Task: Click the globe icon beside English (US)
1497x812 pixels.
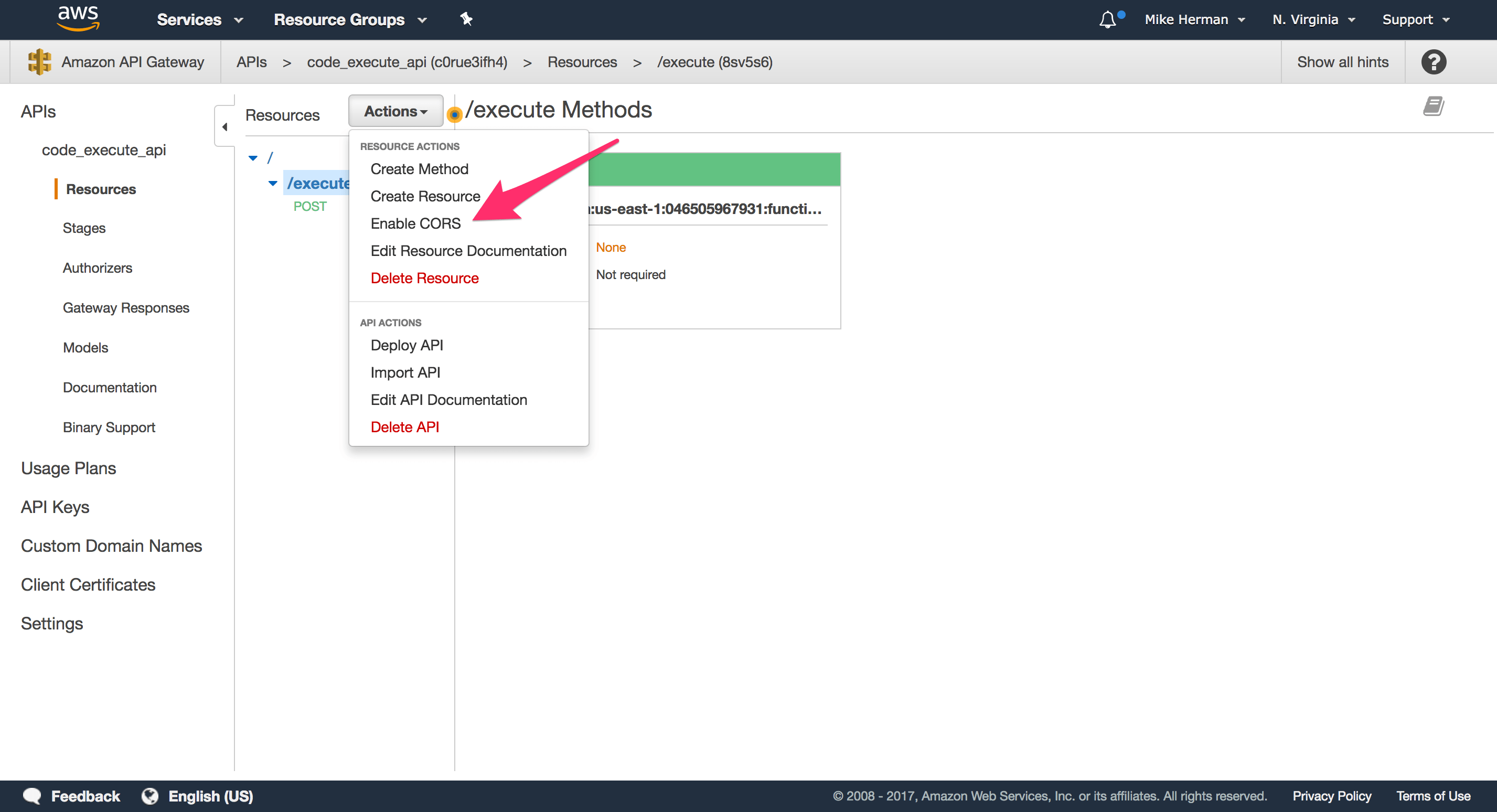Action: coord(149,796)
